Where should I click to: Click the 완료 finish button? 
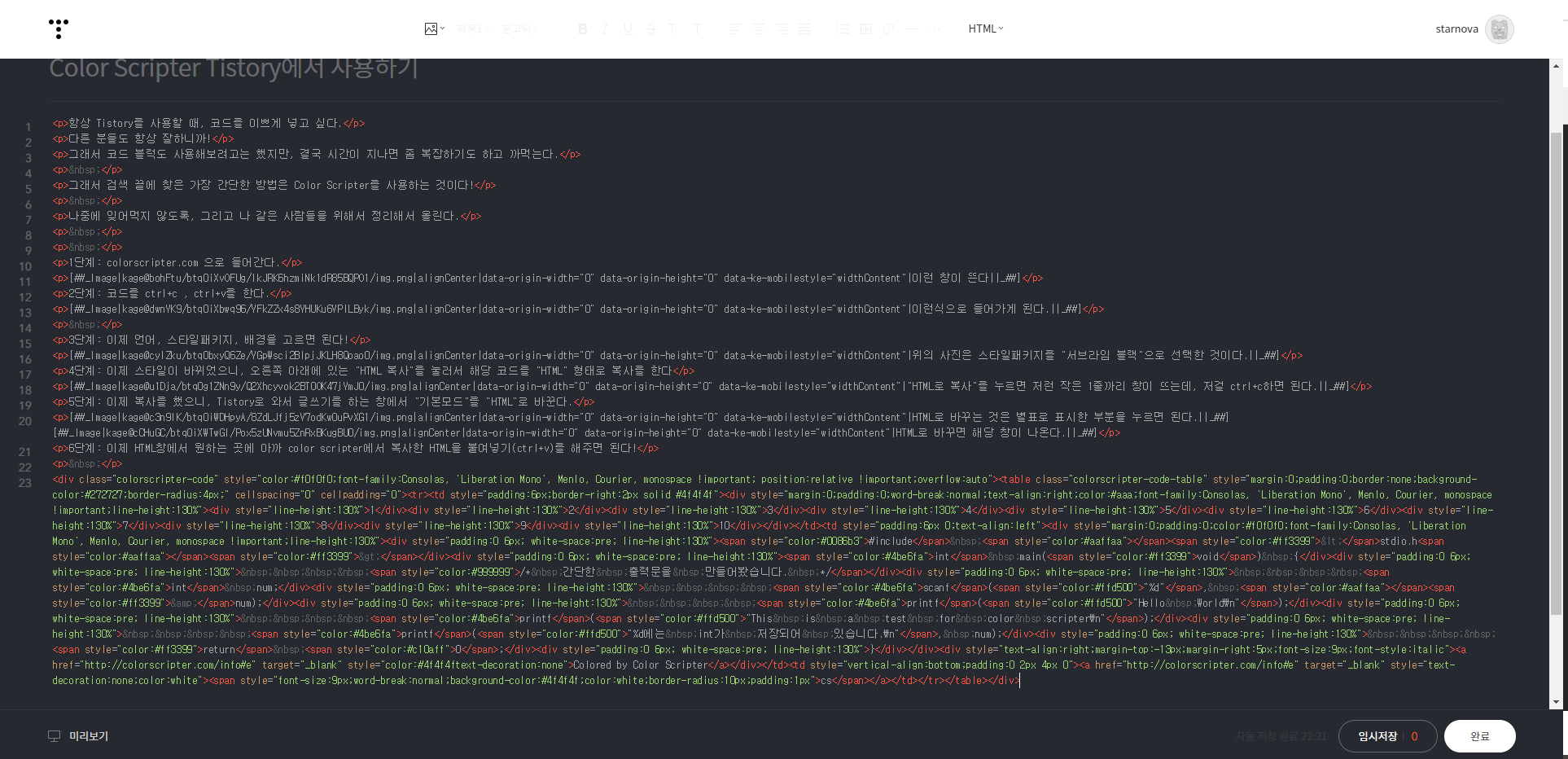tap(1479, 736)
